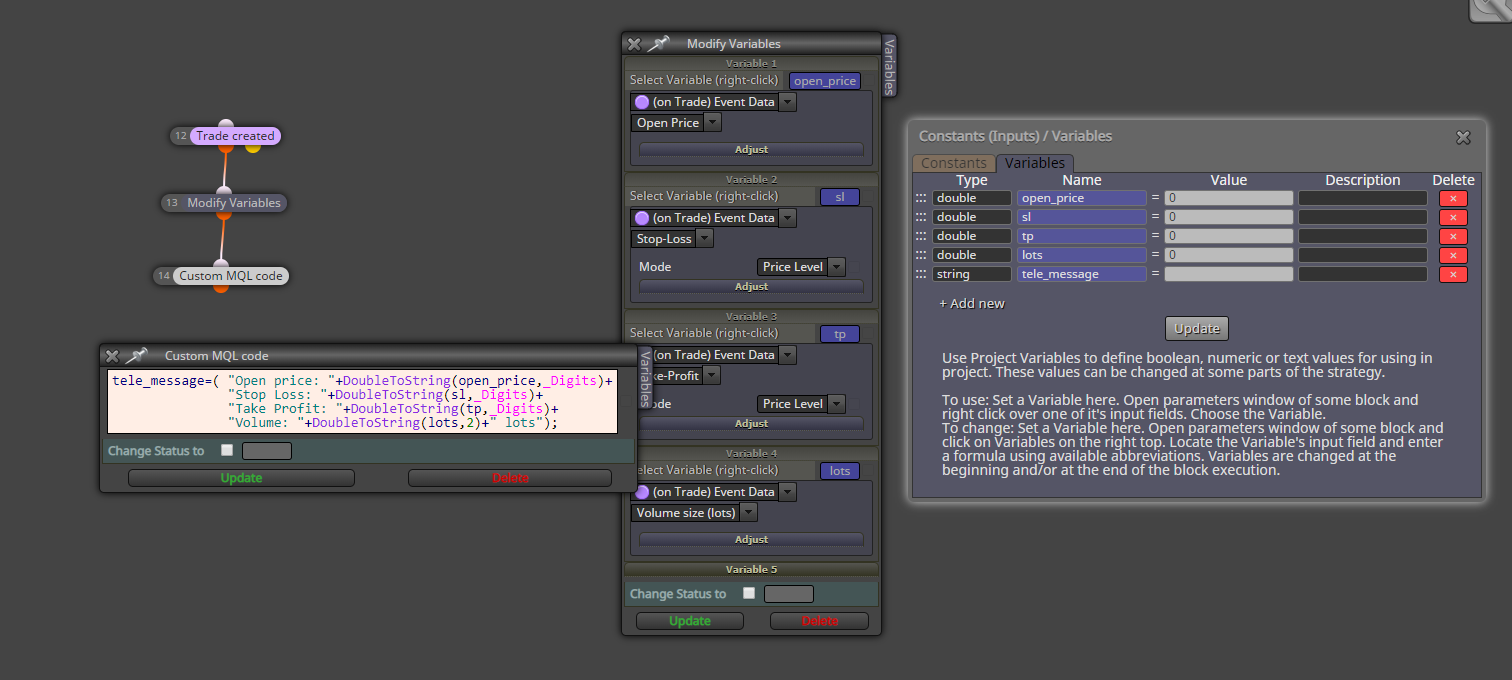Delete the open_price variable row
The image size is (1512, 680).
1453,198
